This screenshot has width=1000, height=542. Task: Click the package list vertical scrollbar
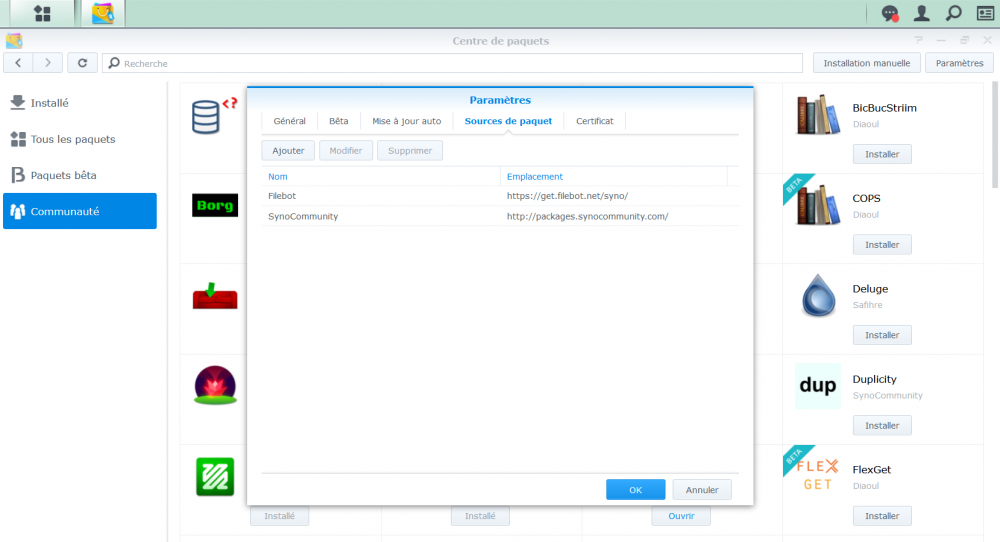[x=996, y=135]
